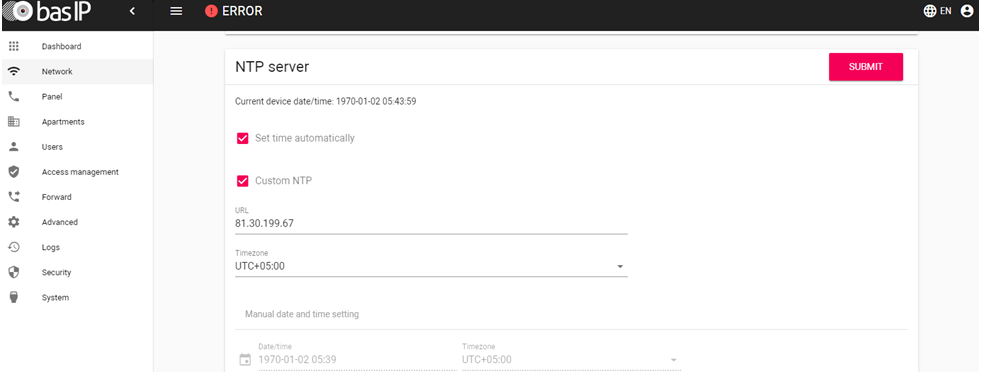Viewport: 981px width, 372px height.
Task: Expand the UTC+05:00 Timezone dropdown
Action: 431,266
